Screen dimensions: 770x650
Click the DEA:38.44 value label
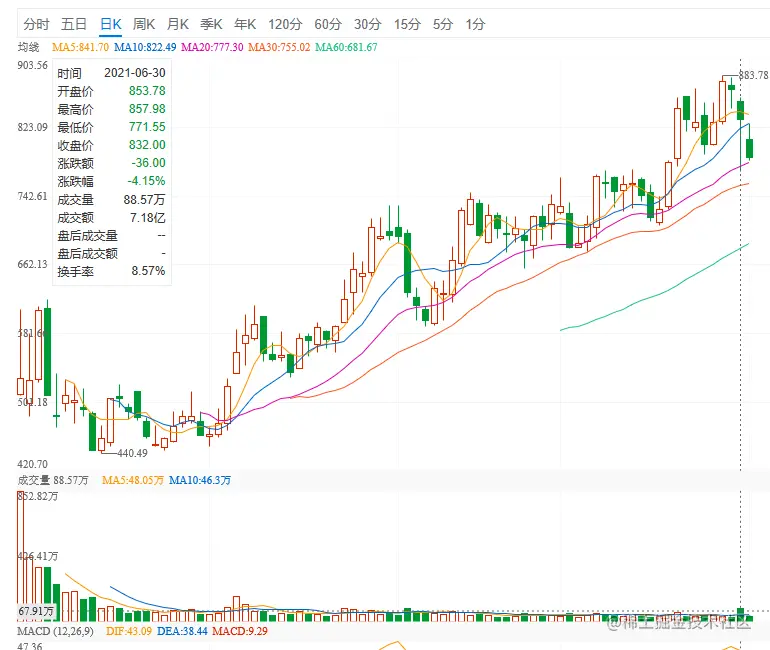point(182,631)
